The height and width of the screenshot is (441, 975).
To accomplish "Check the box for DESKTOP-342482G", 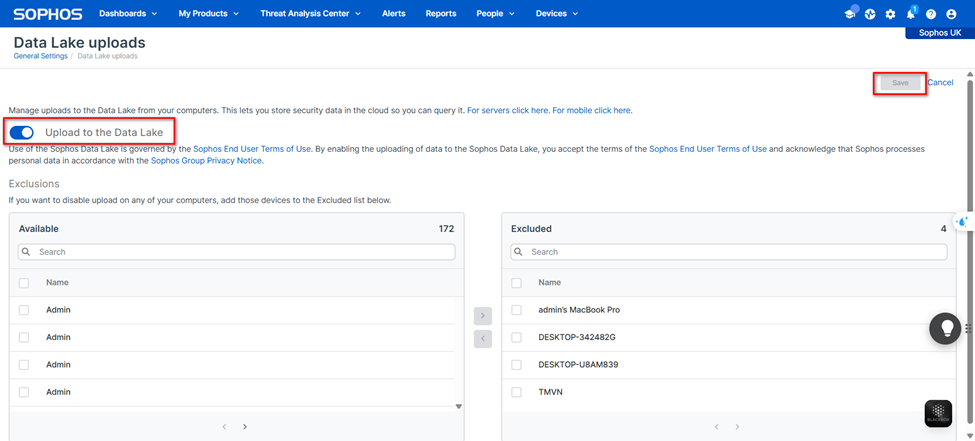I will pyautogui.click(x=516, y=338).
